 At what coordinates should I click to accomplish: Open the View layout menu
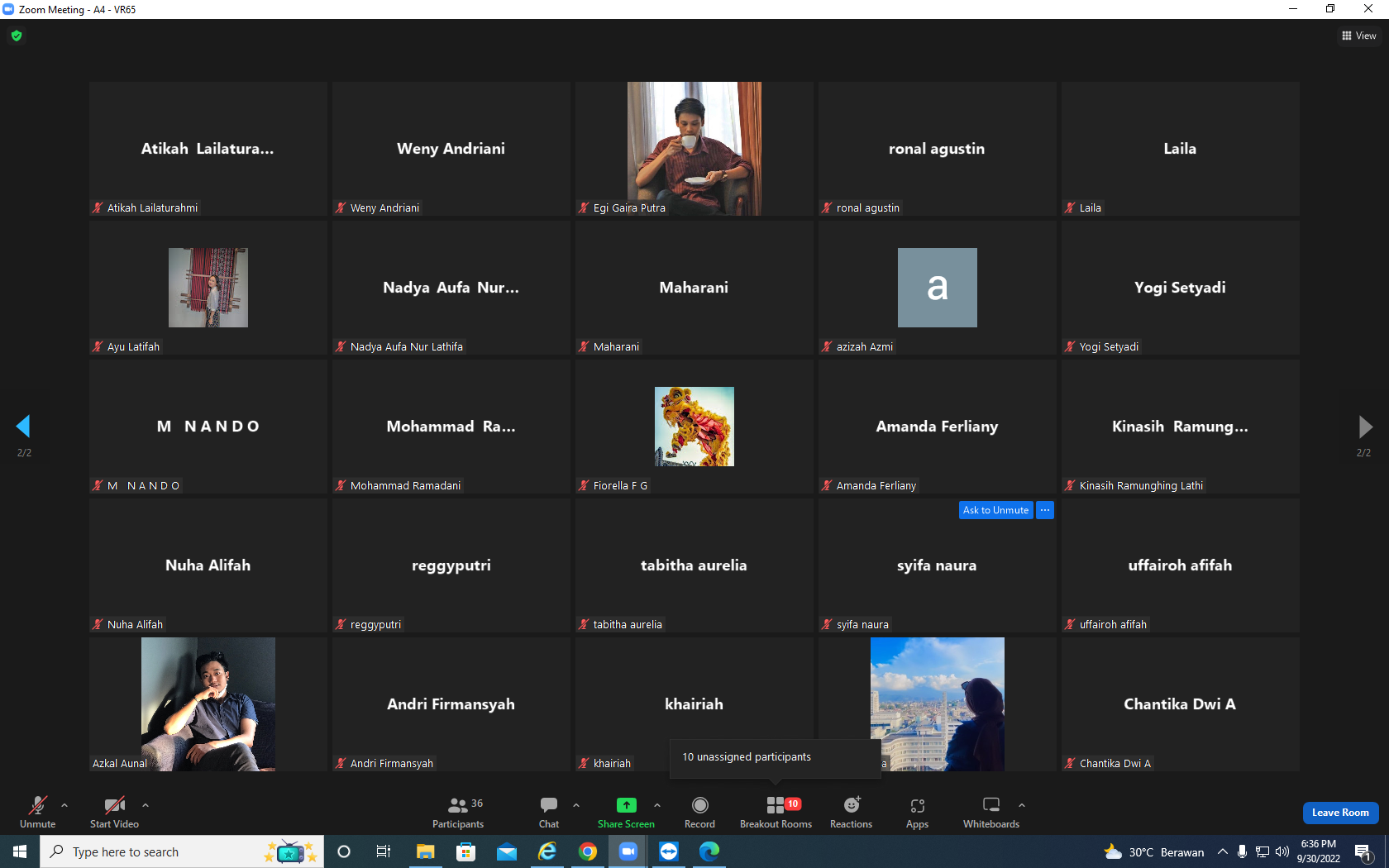pos(1359,36)
